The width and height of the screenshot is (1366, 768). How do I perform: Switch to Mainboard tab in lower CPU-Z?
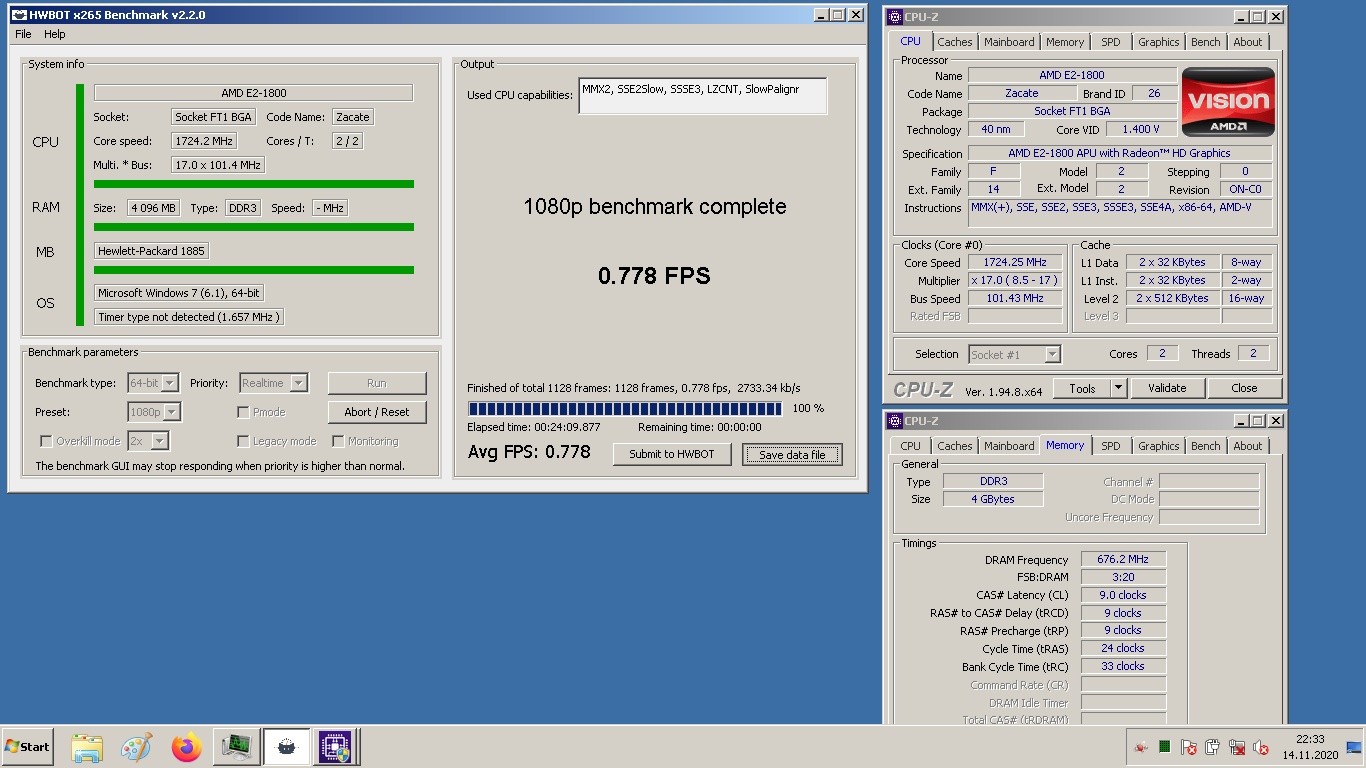1009,446
